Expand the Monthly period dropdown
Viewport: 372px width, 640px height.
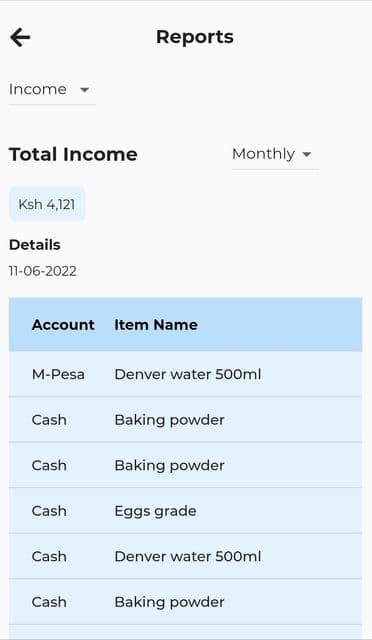[275, 155]
